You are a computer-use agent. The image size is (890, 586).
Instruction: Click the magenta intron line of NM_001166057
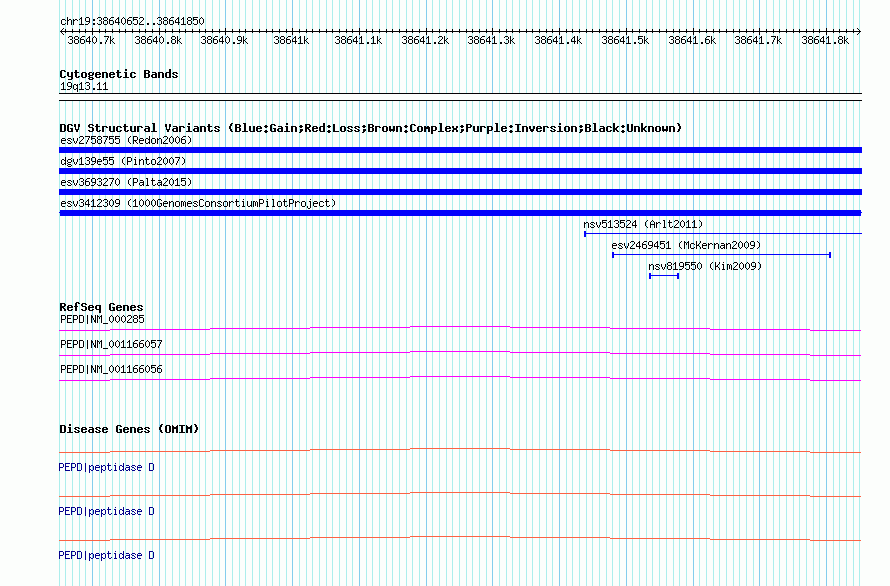[x=460, y=353]
